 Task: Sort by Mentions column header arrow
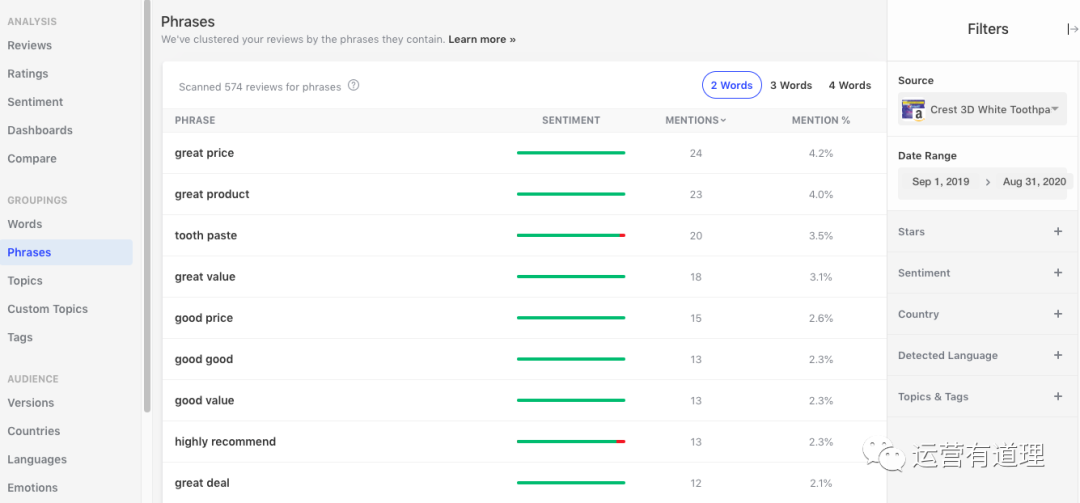point(723,120)
